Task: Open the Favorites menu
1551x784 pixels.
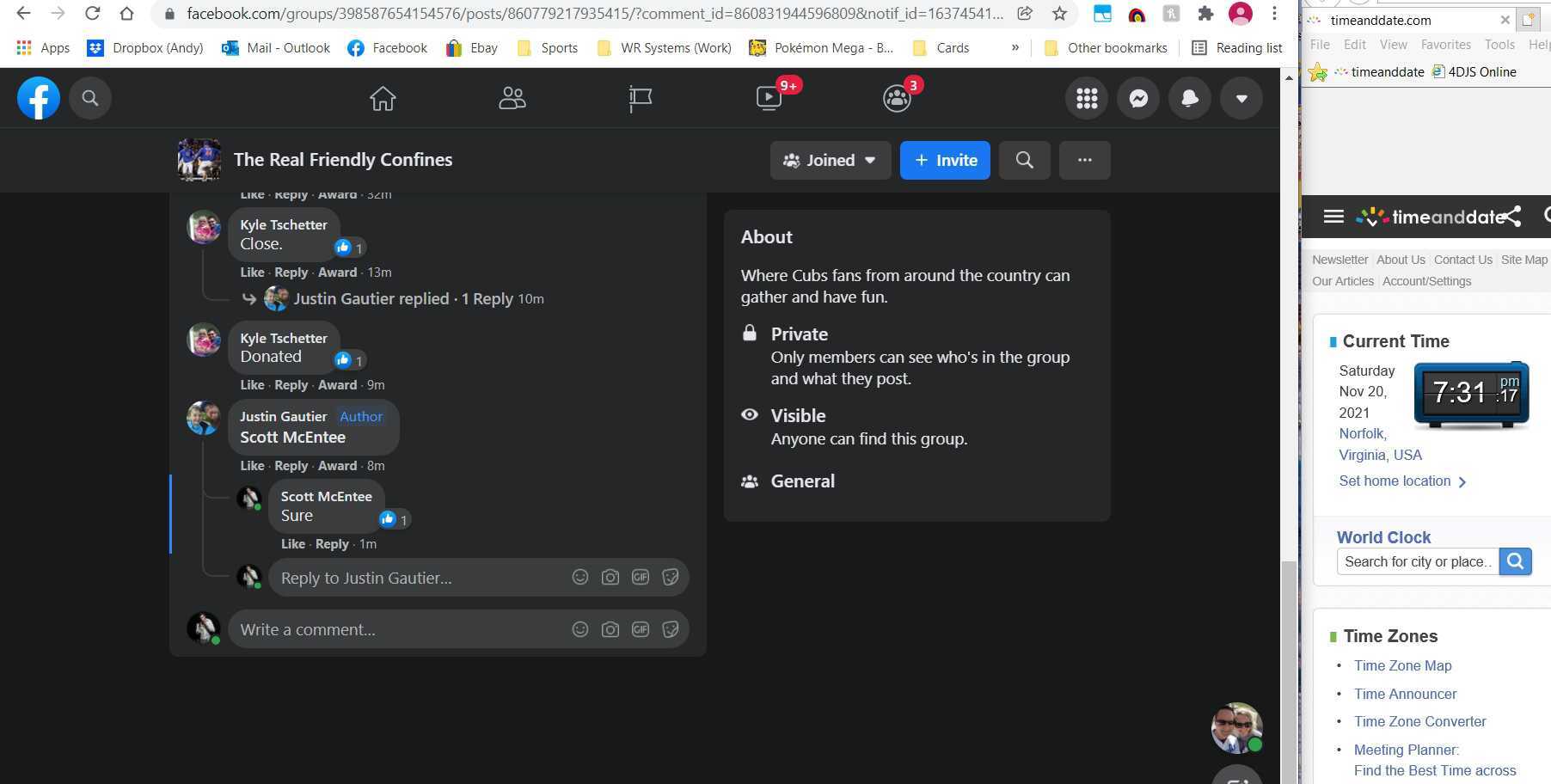Action: click(x=1445, y=45)
